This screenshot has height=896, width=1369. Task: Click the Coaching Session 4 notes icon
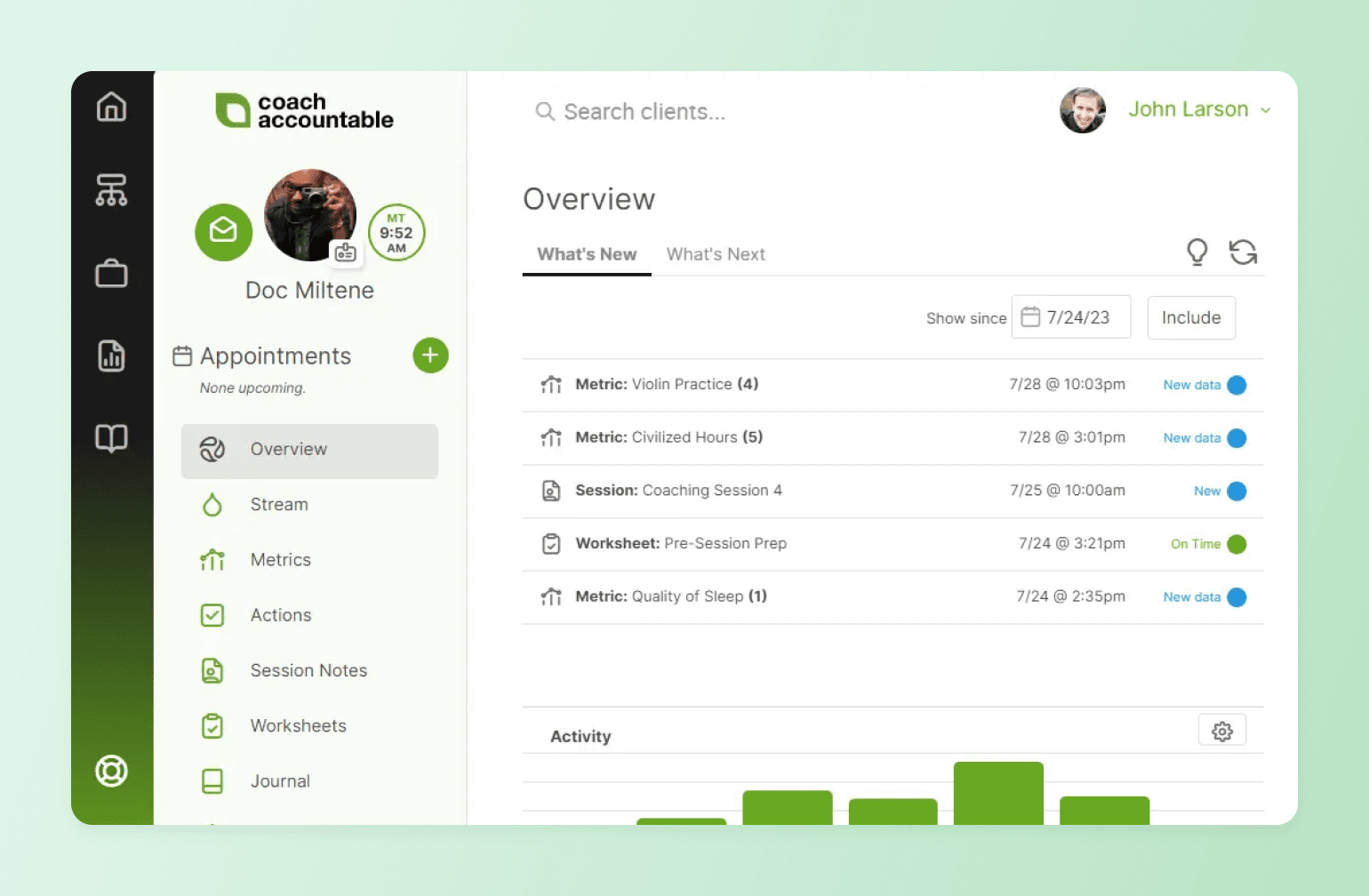click(551, 491)
